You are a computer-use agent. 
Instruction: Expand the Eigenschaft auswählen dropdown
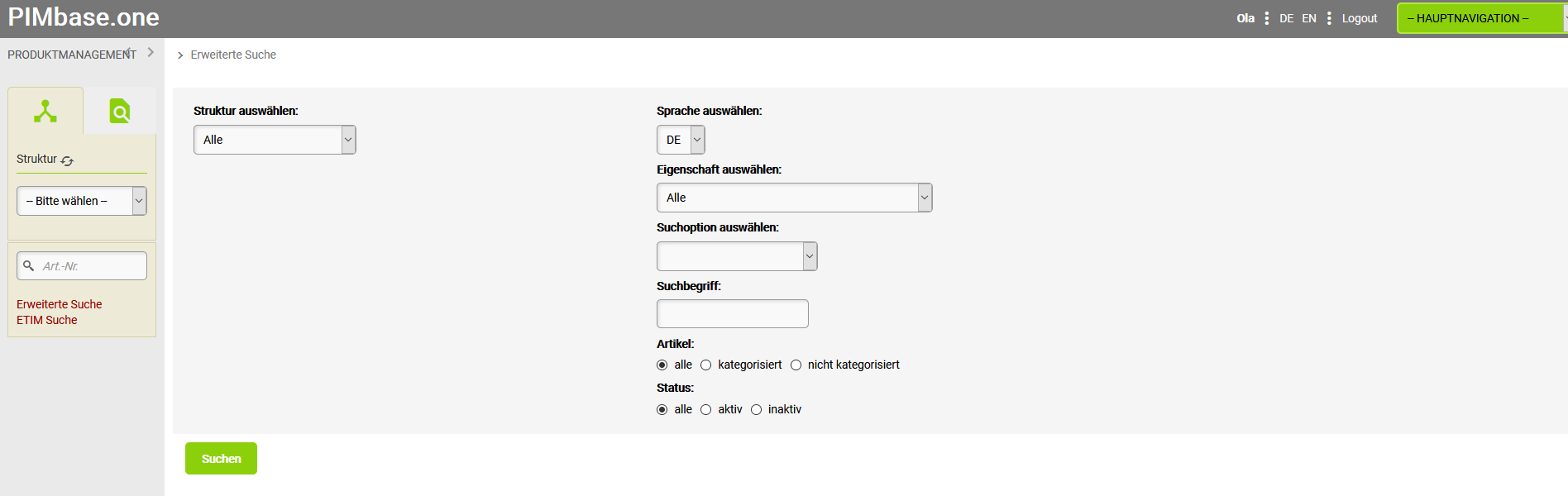pyautogui.click(x=794, y=198)
